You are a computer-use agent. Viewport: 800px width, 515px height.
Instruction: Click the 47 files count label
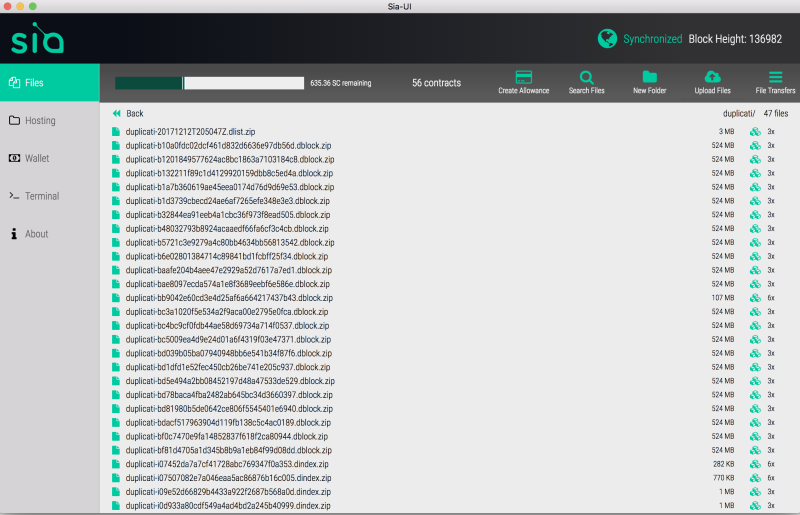click(x=776, y=113)
